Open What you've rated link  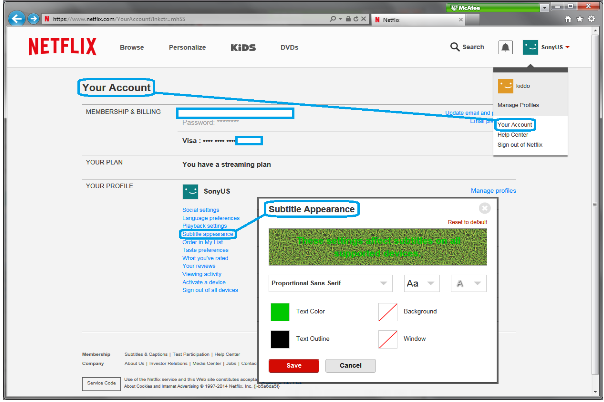pyautogui.click(x=205, y=258)
